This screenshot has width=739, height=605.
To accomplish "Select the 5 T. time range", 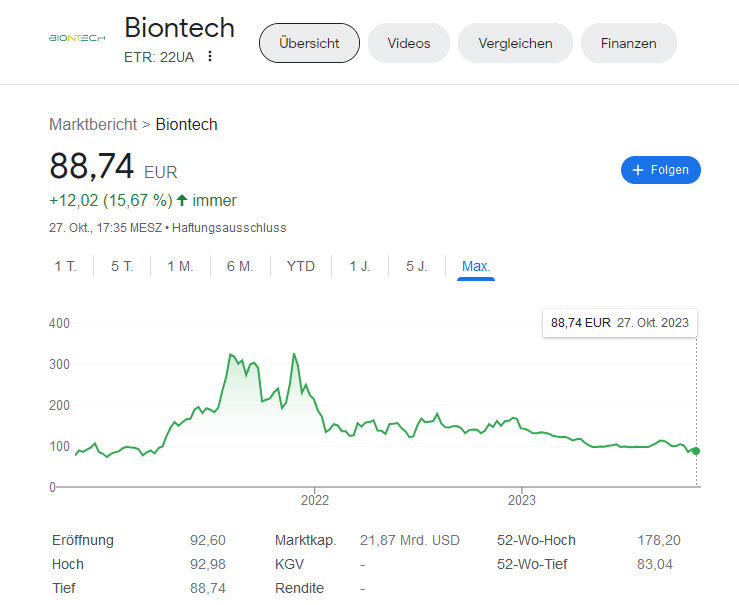I will (x=122, y=266).
